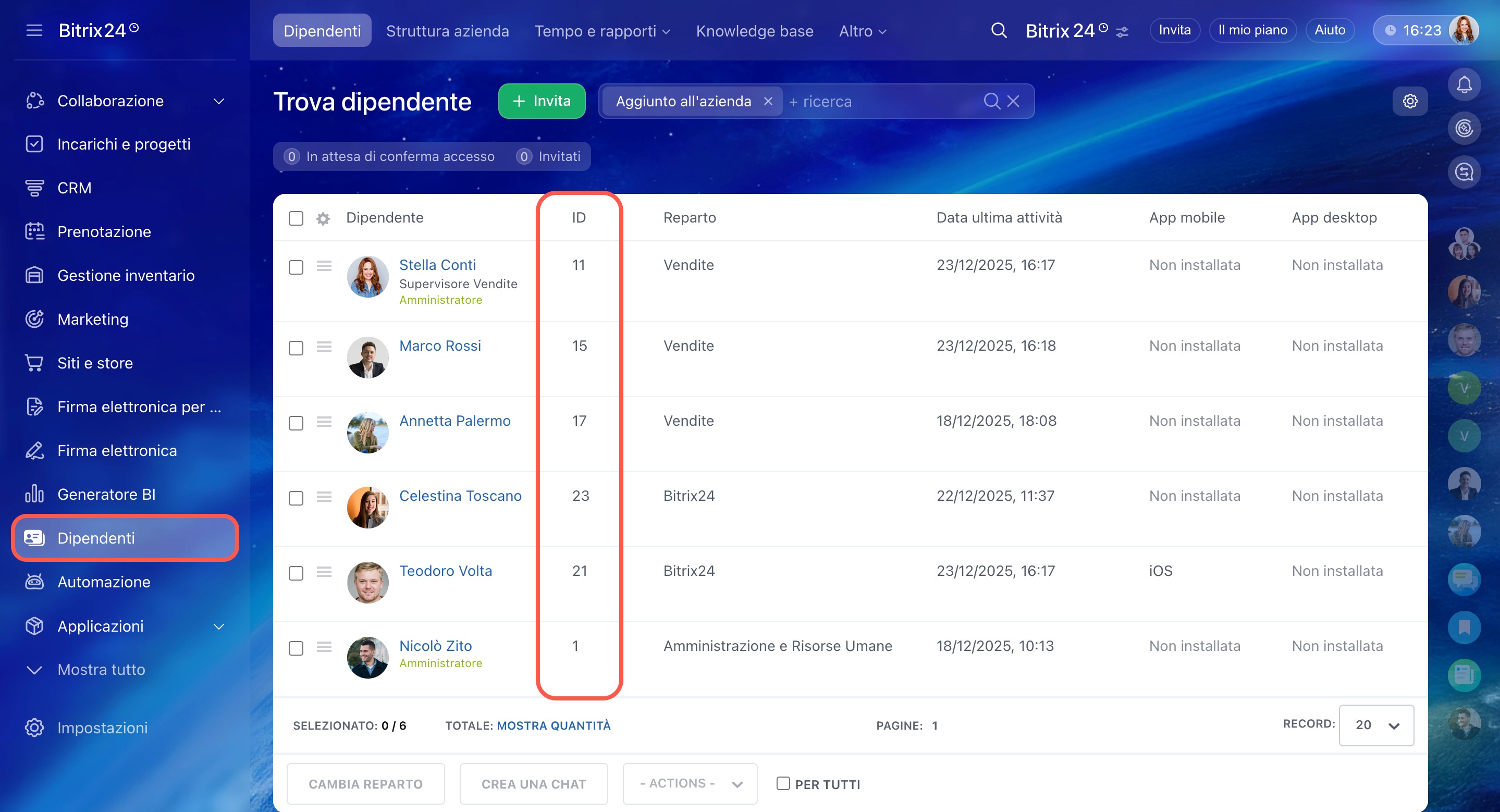This screenshot has width=1500, height=812.
Task: Open the Record count dropdown showing 20
Action: coord(1376,725)
